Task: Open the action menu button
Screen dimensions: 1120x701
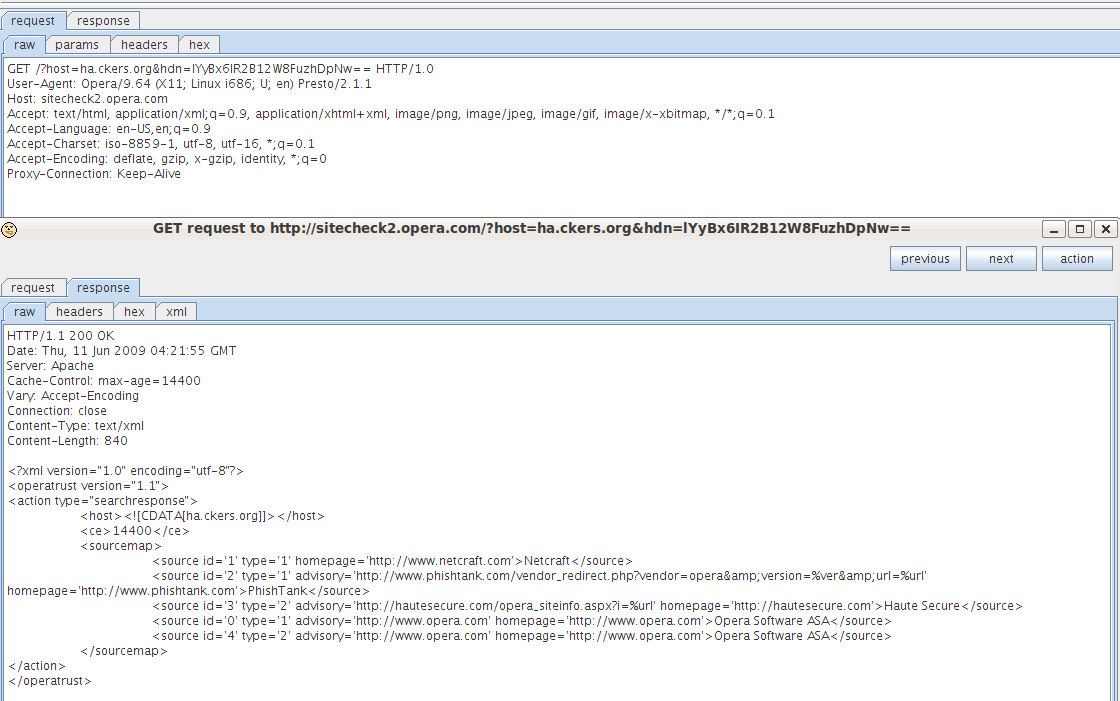Action: [x=1076, y=259]
